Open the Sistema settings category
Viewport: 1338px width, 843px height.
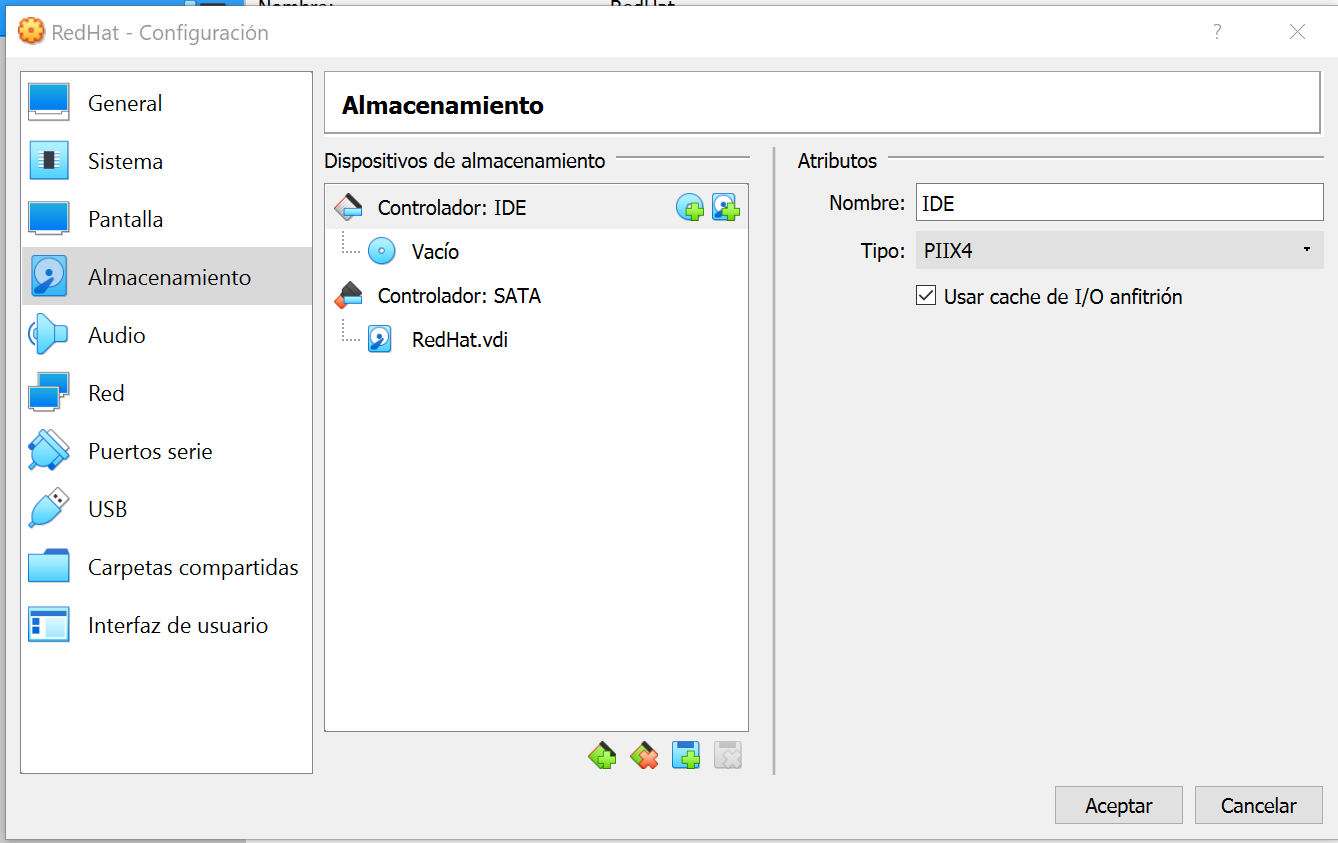[166, 161]
